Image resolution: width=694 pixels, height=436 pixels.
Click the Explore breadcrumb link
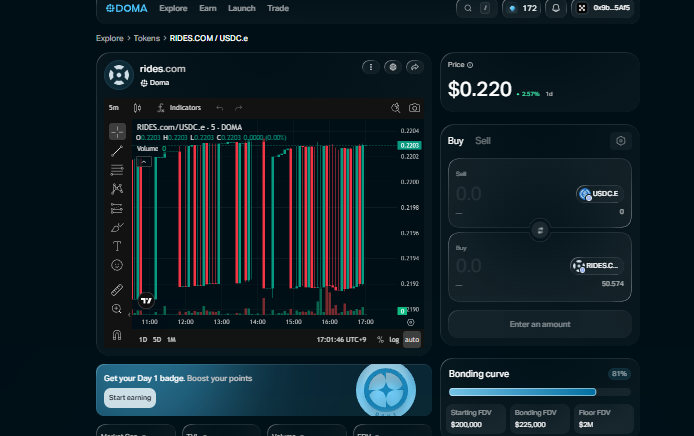coord(110,38)
